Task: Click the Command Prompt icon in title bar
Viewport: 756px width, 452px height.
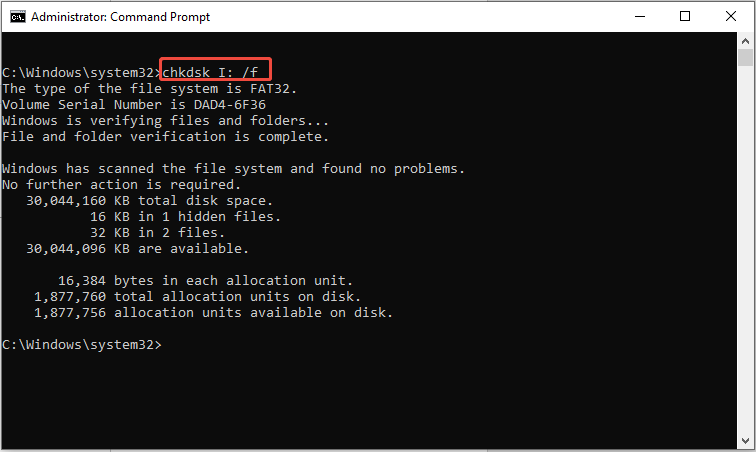Action: coord(16,17)
